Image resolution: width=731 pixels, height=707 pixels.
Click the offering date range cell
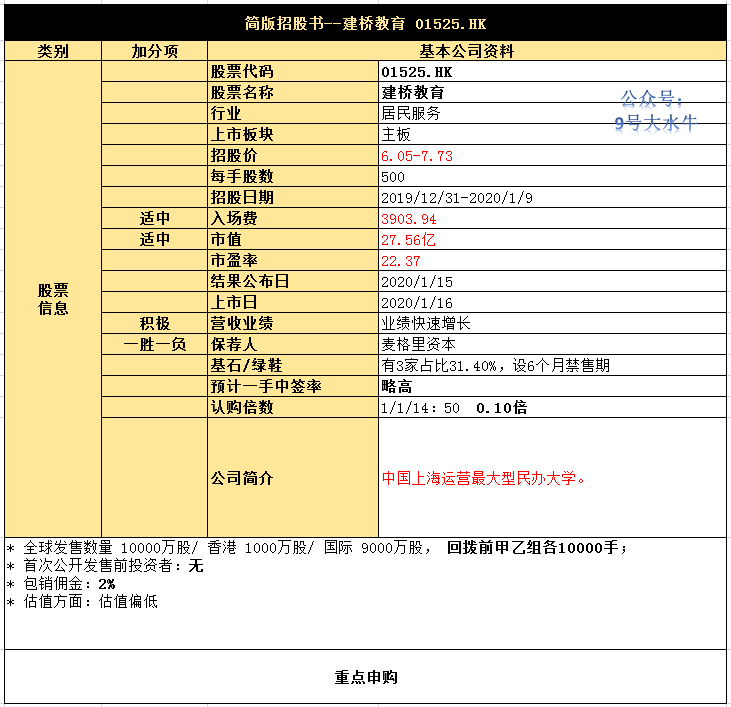(552, 197)
